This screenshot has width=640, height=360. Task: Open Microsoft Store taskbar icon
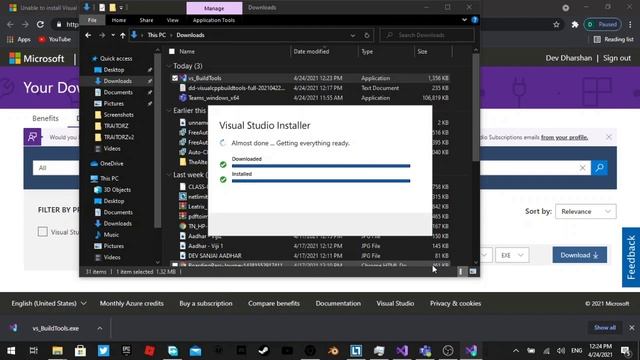pos(80,351)
